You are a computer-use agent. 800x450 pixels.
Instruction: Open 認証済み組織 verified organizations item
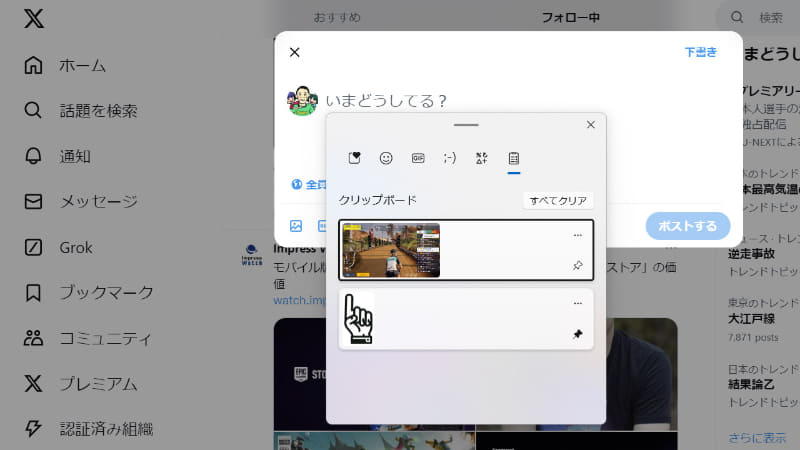[x=88, y=429]
